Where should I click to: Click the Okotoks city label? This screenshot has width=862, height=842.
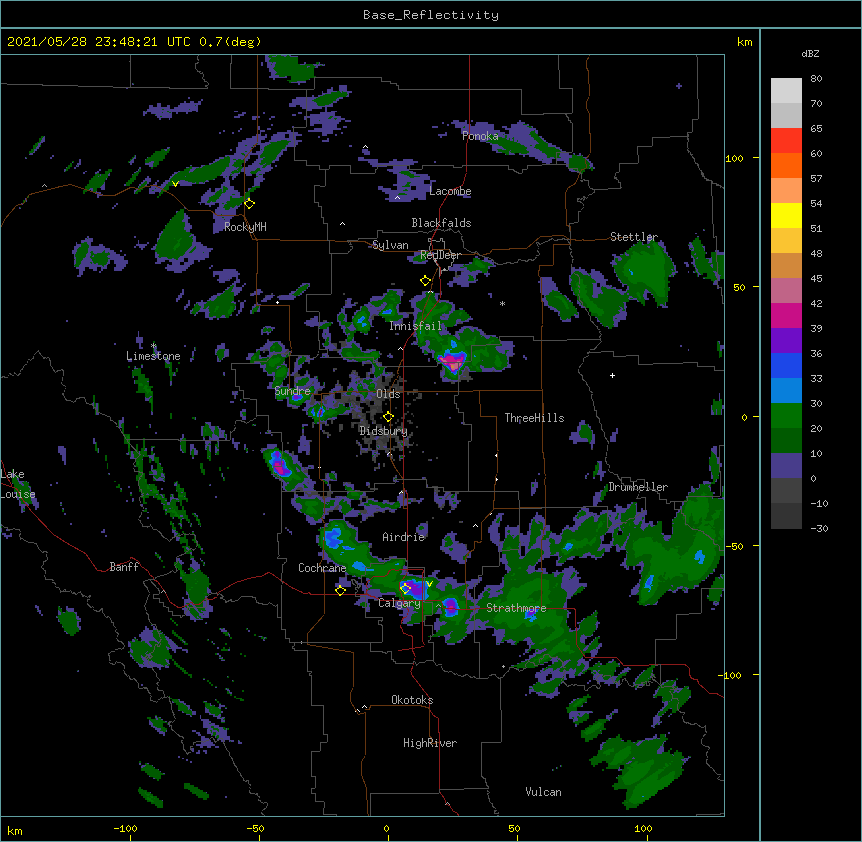pyautogui.click(x=412, y=700)
